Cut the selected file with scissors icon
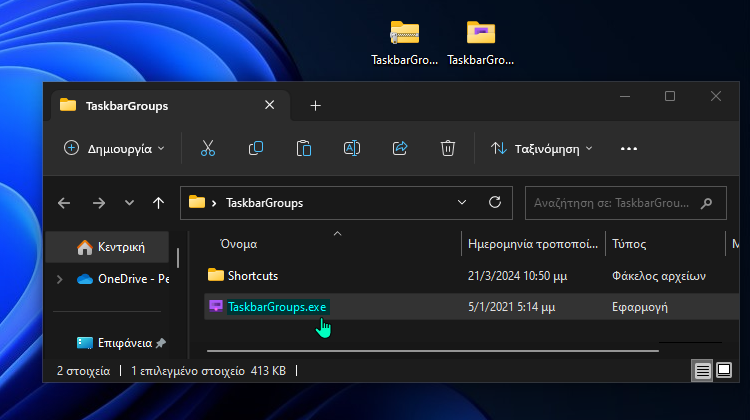 pos(208,148)
